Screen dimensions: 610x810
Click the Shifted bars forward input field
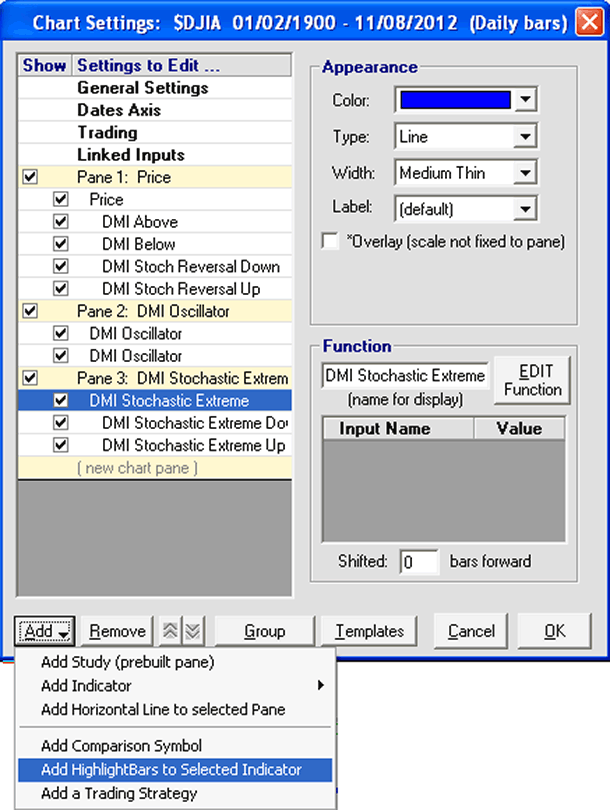click(419, 562)
